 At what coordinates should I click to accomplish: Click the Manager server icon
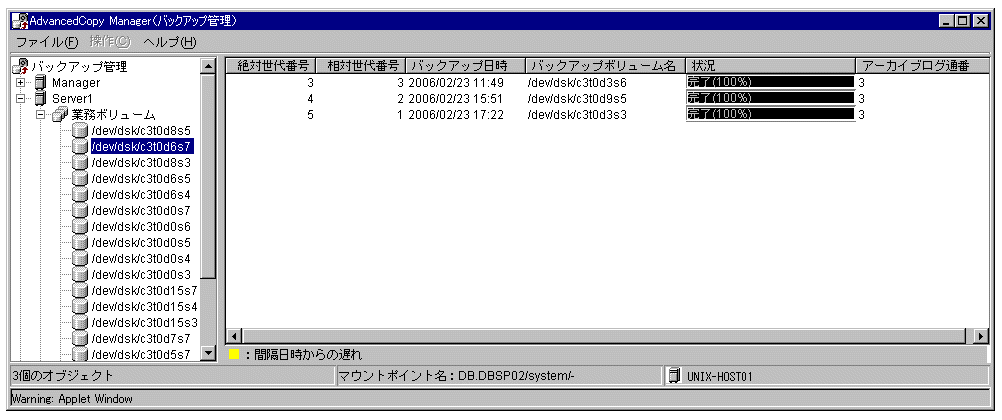pyautogui.click(x=40, y=83)
